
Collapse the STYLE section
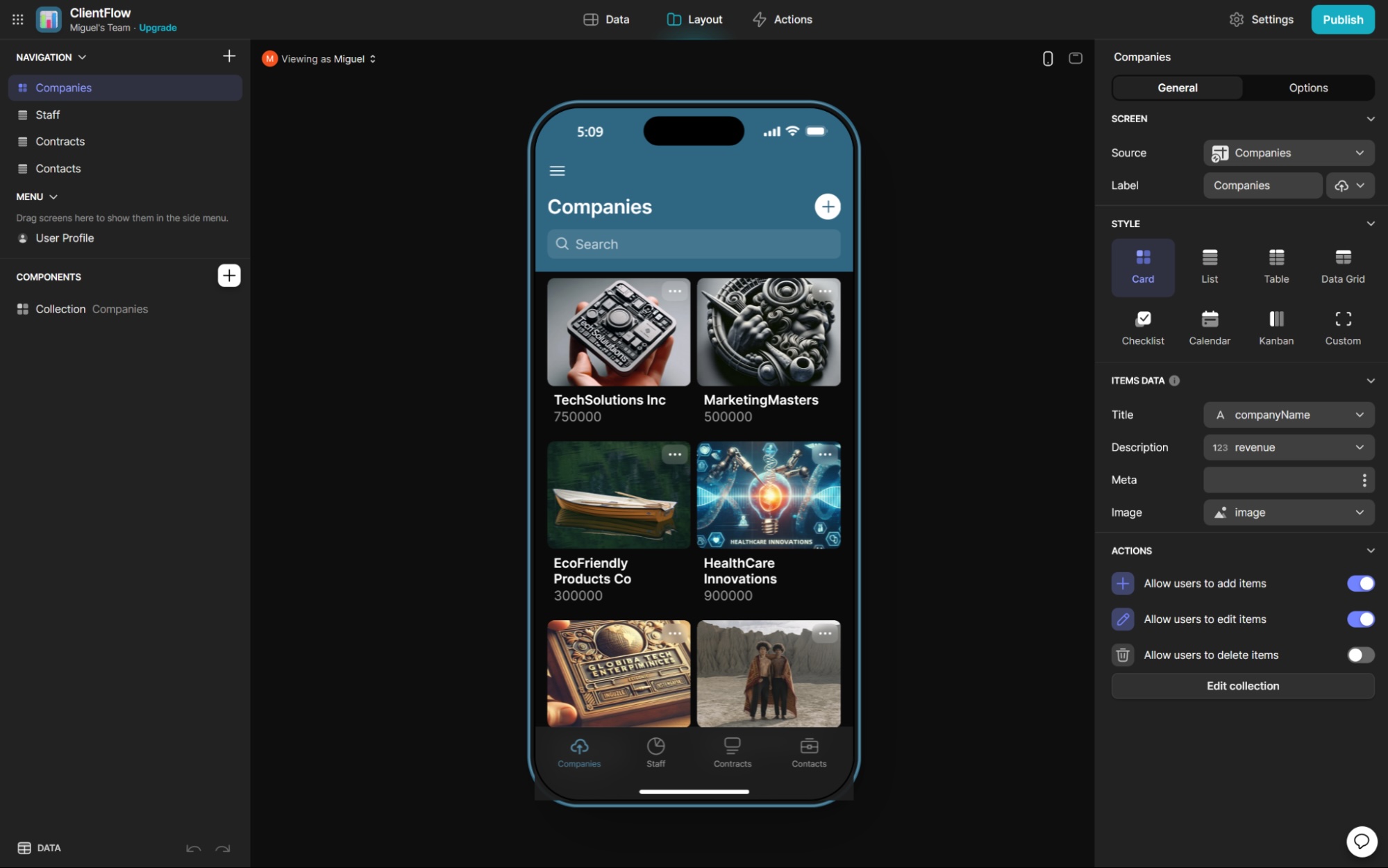(x=1371, y=223)
